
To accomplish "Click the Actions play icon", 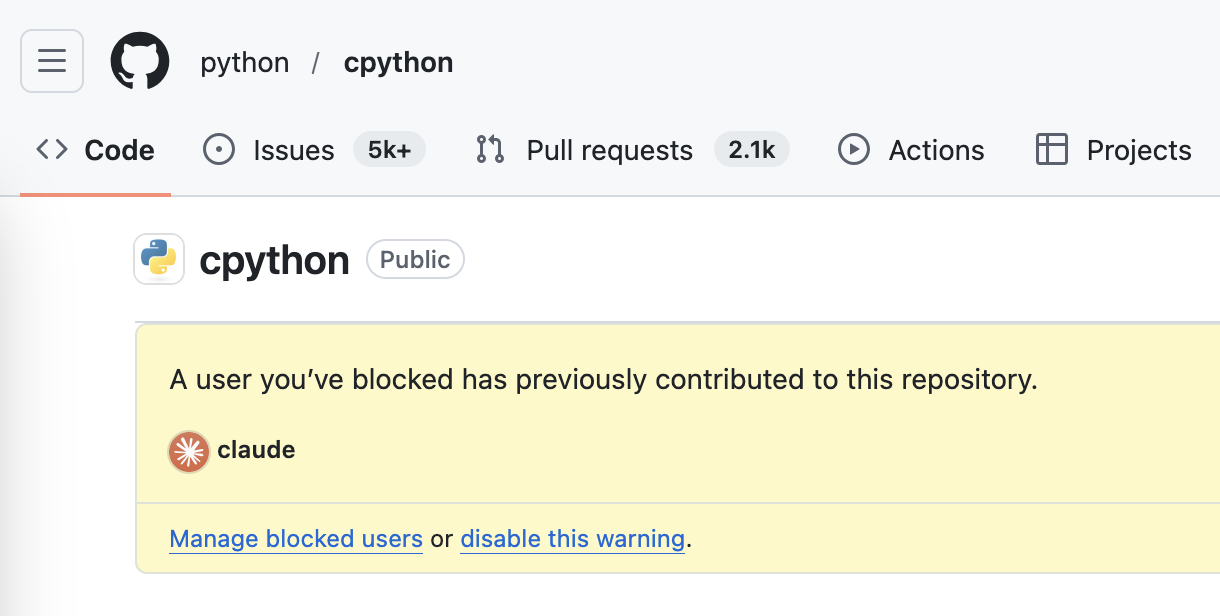I will click(854, 149).
